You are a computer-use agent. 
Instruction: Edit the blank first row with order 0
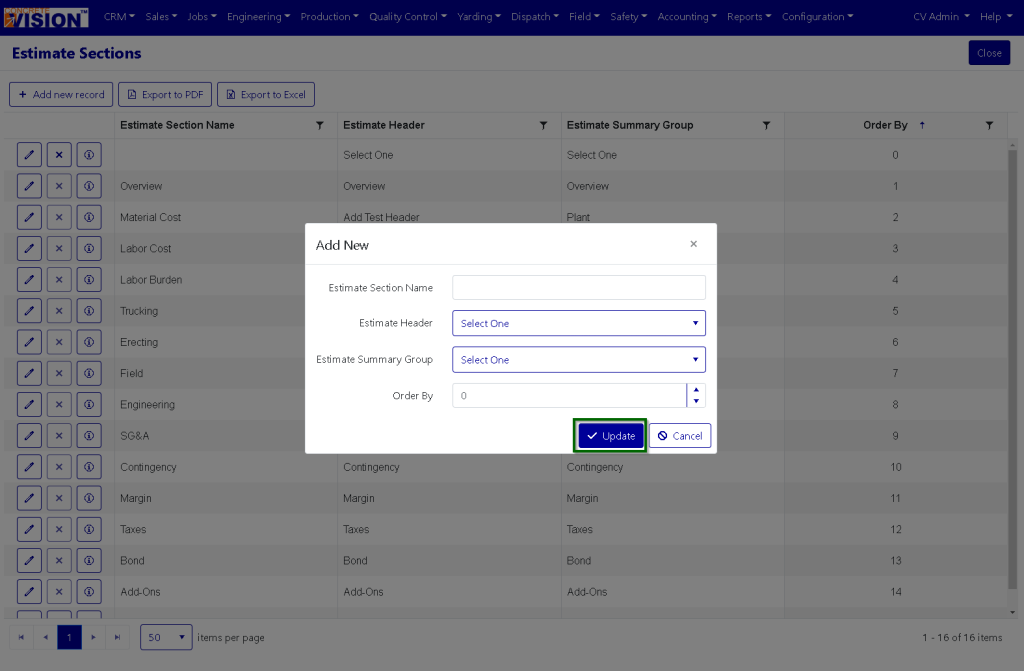pyautogui.click(x=29, y=155)
